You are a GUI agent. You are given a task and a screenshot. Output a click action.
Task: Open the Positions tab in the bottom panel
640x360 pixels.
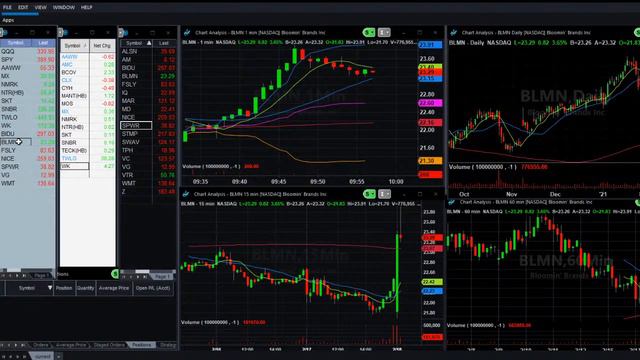141,345
